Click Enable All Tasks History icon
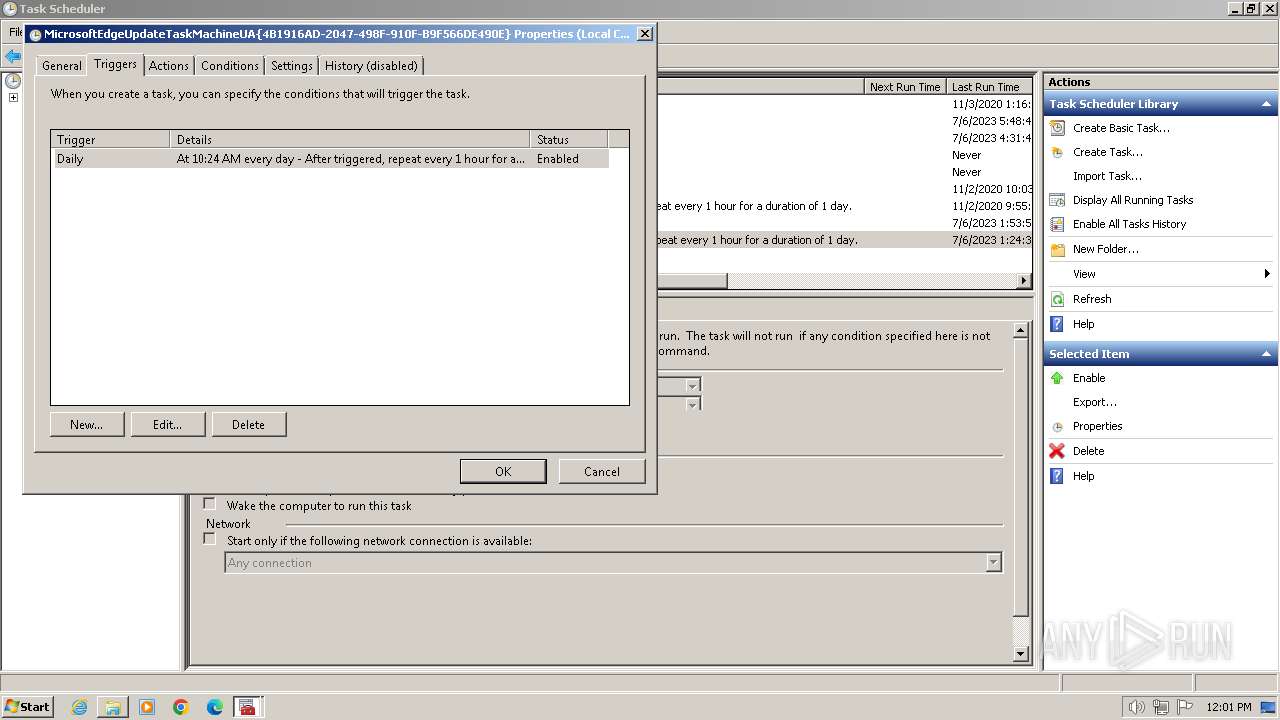The width and height of the screenshot is (1280, 720). coord(1057,224)
